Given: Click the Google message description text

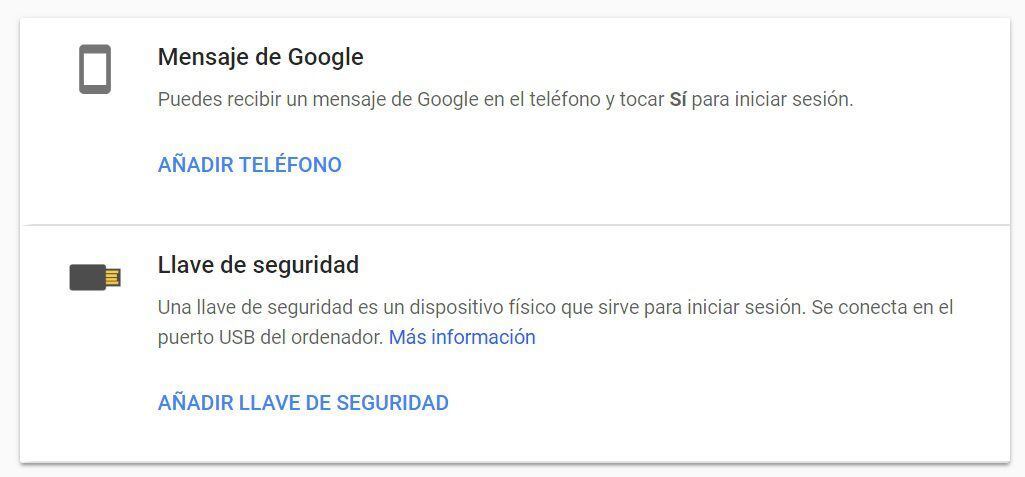Looking at the screenshot, I should coord(505,100).
